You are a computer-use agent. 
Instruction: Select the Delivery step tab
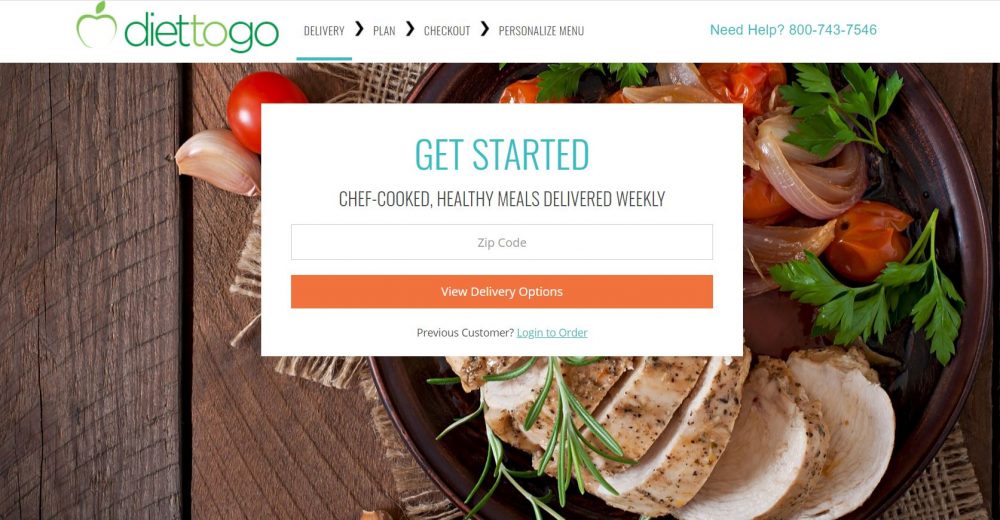[x=324, y=31]
